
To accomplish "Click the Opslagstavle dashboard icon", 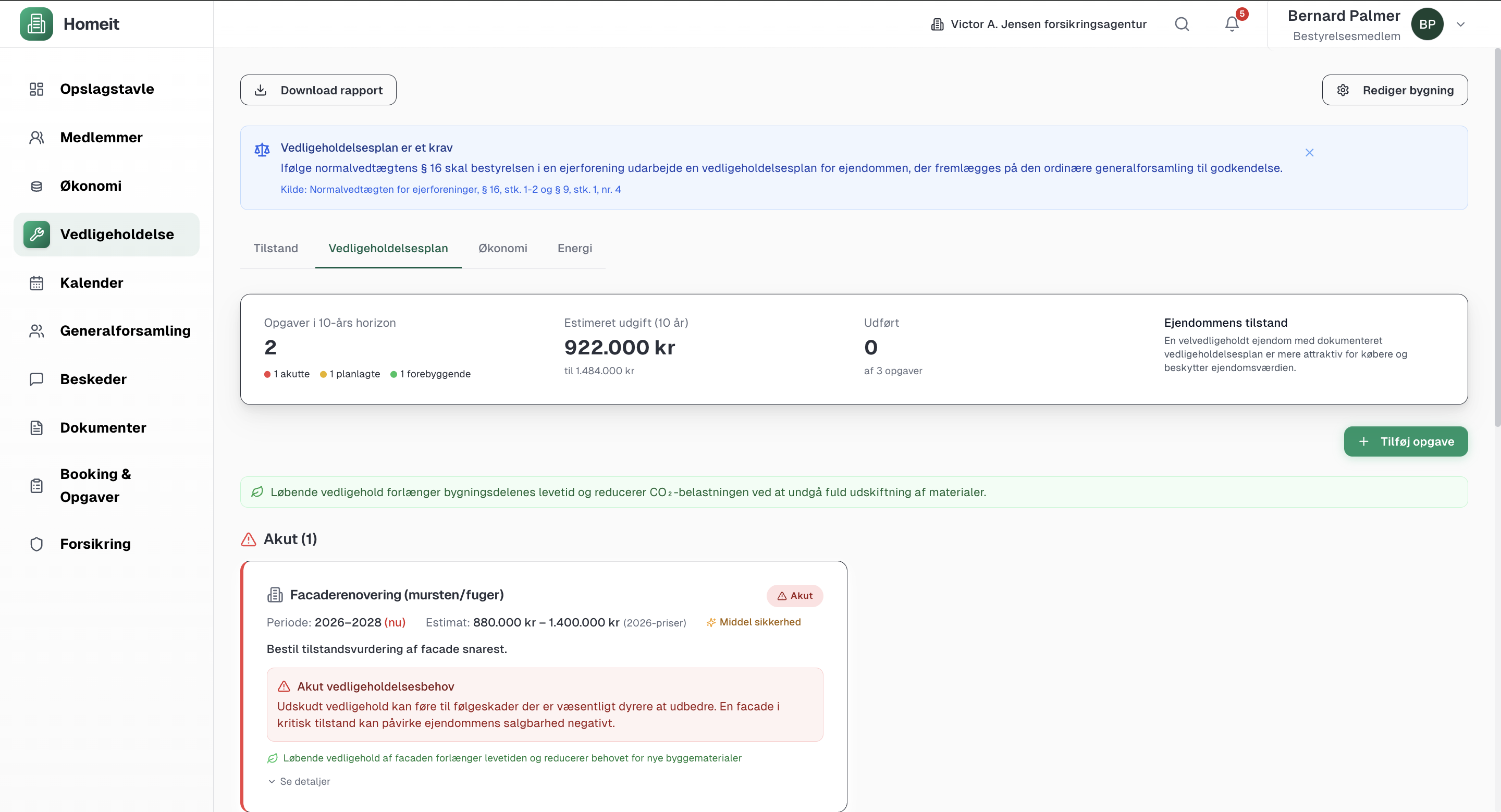I will pos(36,89).
